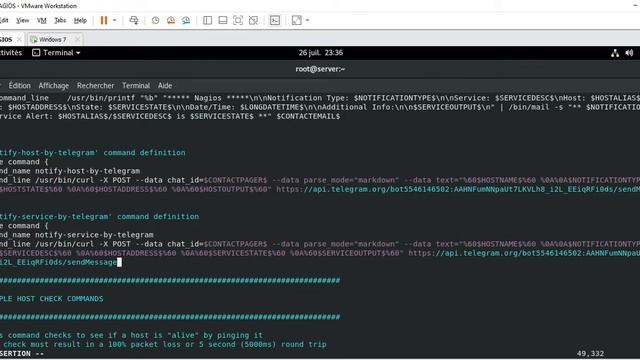Image resolution: width=640 pixels, height=360 pixels.
Task: Click the volume speaker icon
Action: 629,53
